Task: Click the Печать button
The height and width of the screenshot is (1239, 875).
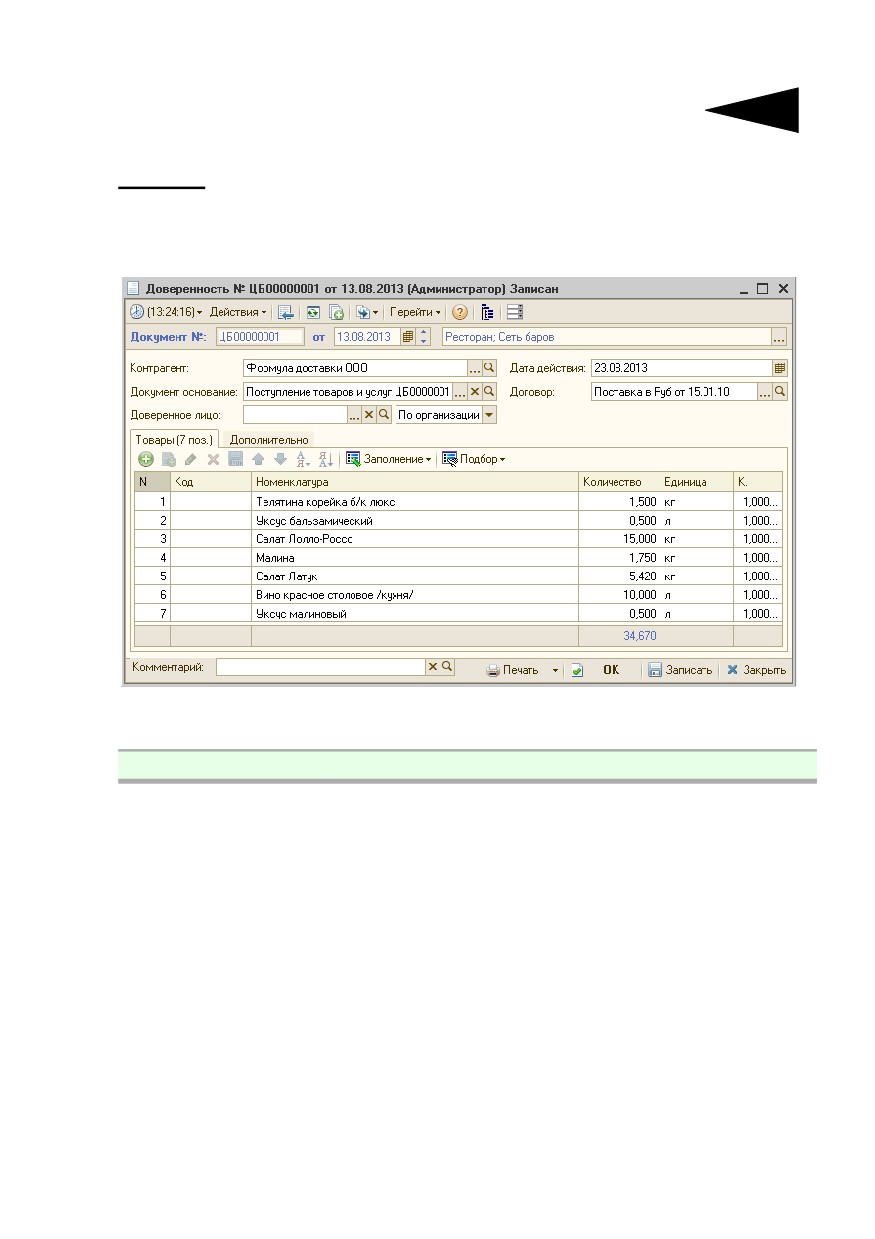Action: [x=513, y=670]
